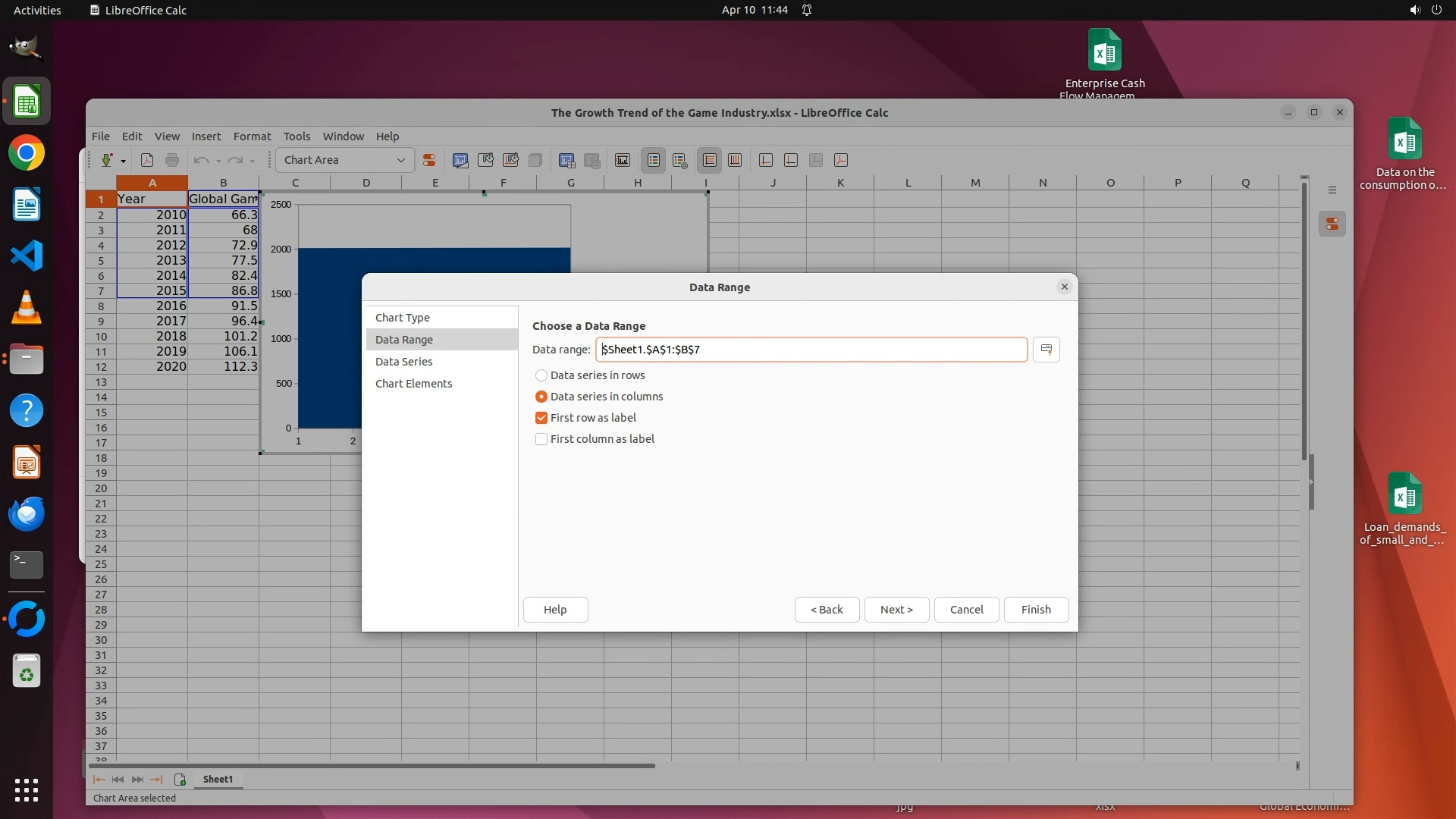Click the Data Table toolbar icon

click(592, 160)
